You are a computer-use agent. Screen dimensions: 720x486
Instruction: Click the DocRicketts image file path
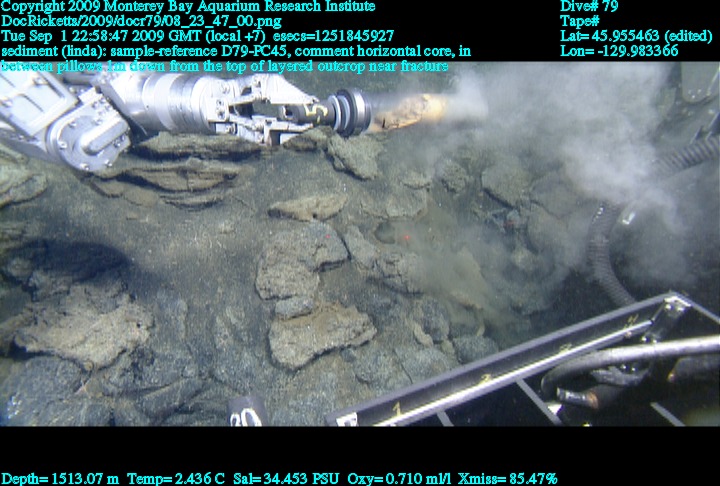tap(141, 21)
